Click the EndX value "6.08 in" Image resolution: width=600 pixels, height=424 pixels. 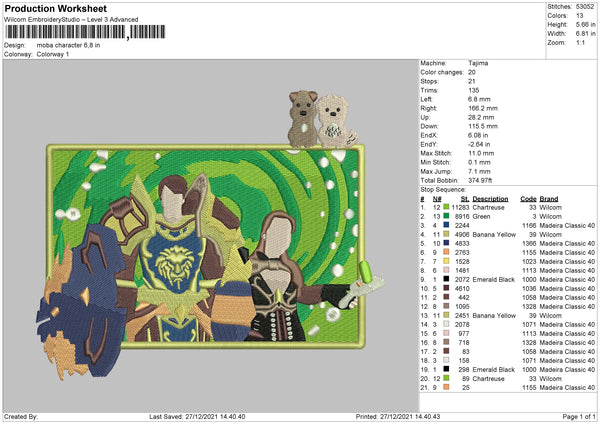click(478, 135)
